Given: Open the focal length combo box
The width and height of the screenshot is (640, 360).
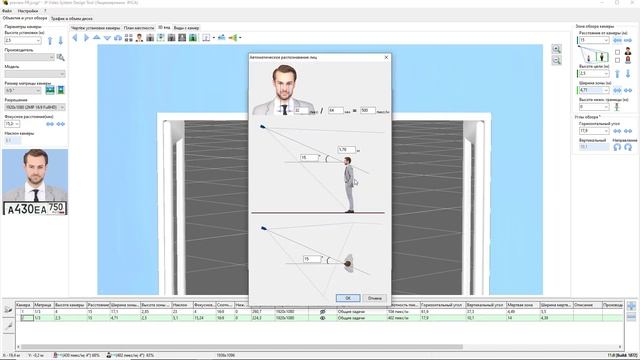Looking at the screenshot, I should coord(12,124).
